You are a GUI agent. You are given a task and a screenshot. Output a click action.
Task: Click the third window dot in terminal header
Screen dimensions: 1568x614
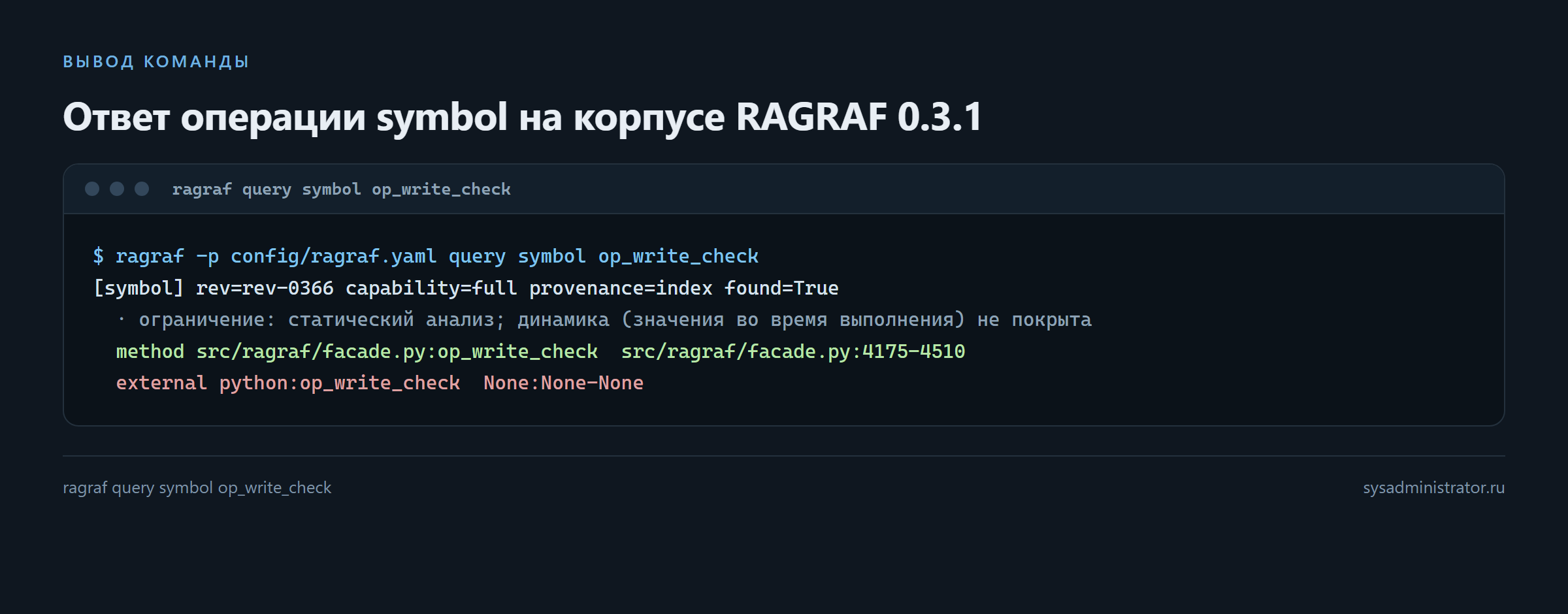pos(142,189)
